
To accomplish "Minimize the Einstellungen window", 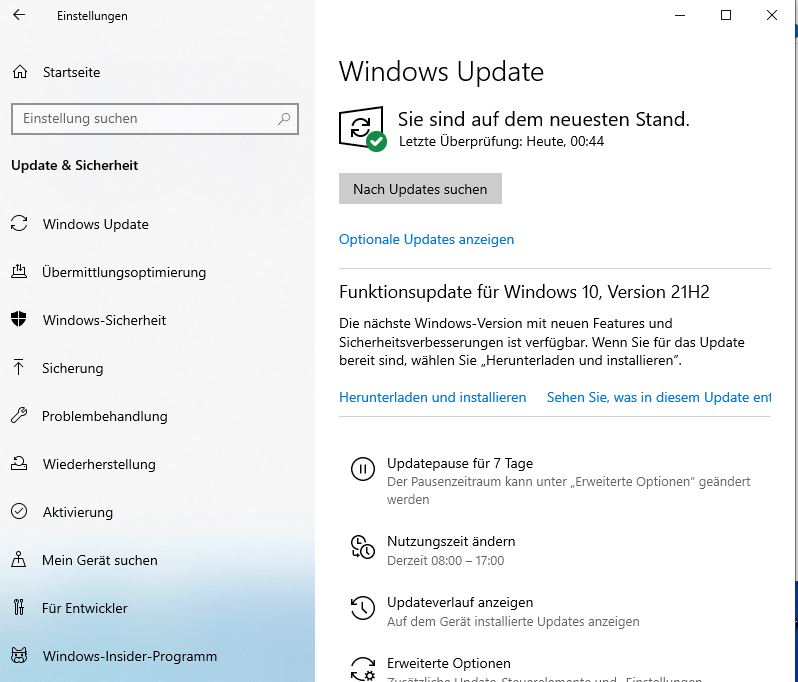I will coord(680,15).
